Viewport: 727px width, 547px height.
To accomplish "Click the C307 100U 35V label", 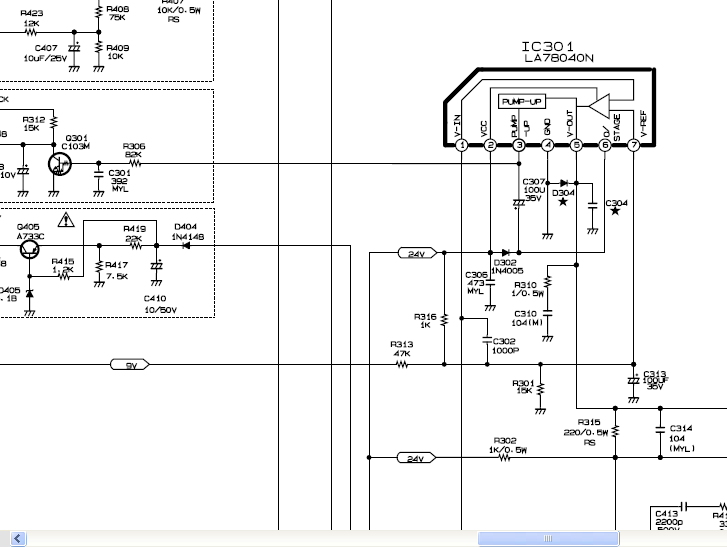I will (534, 190).
